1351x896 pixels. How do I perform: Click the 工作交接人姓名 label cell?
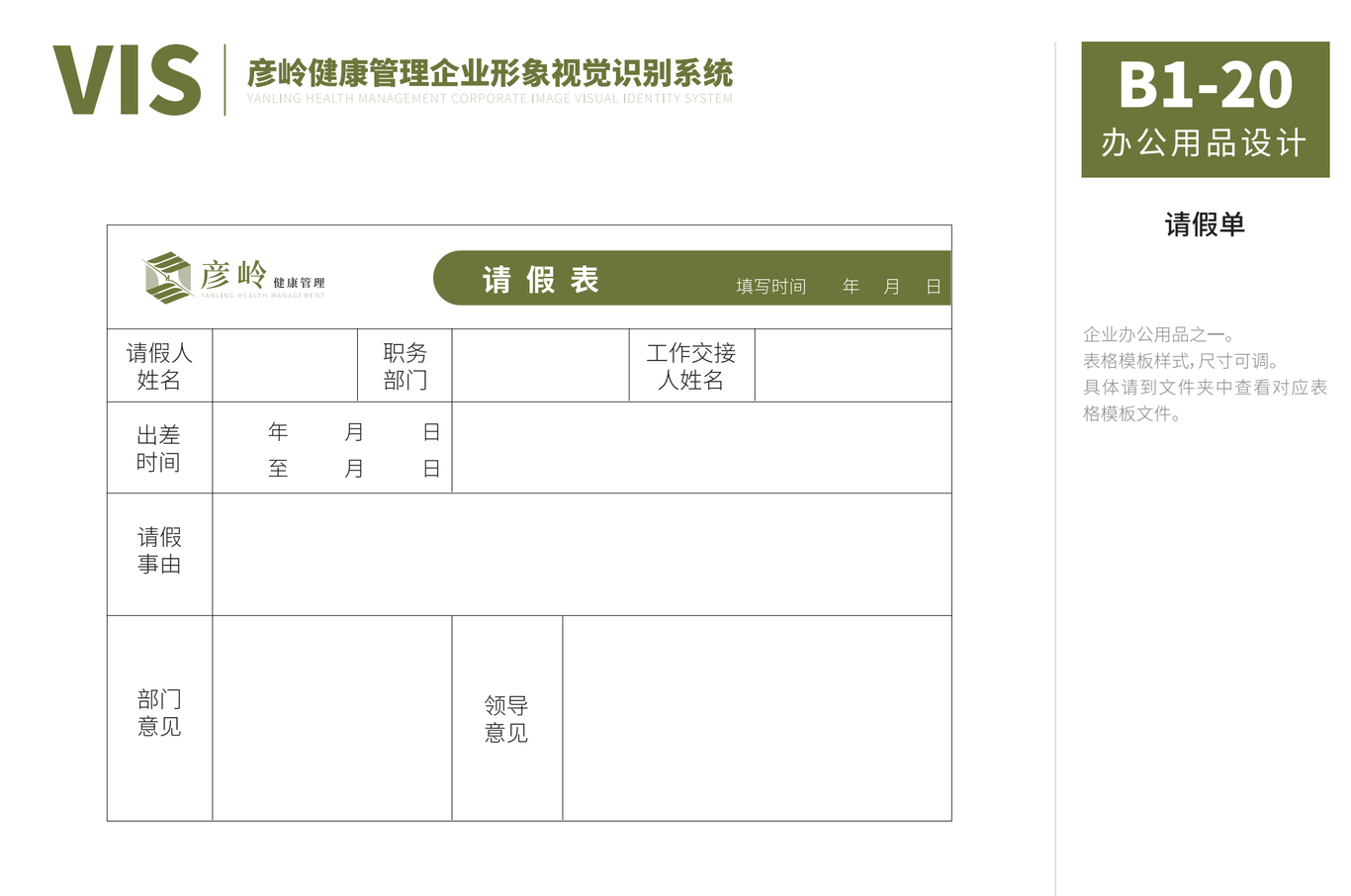point(691,366)
